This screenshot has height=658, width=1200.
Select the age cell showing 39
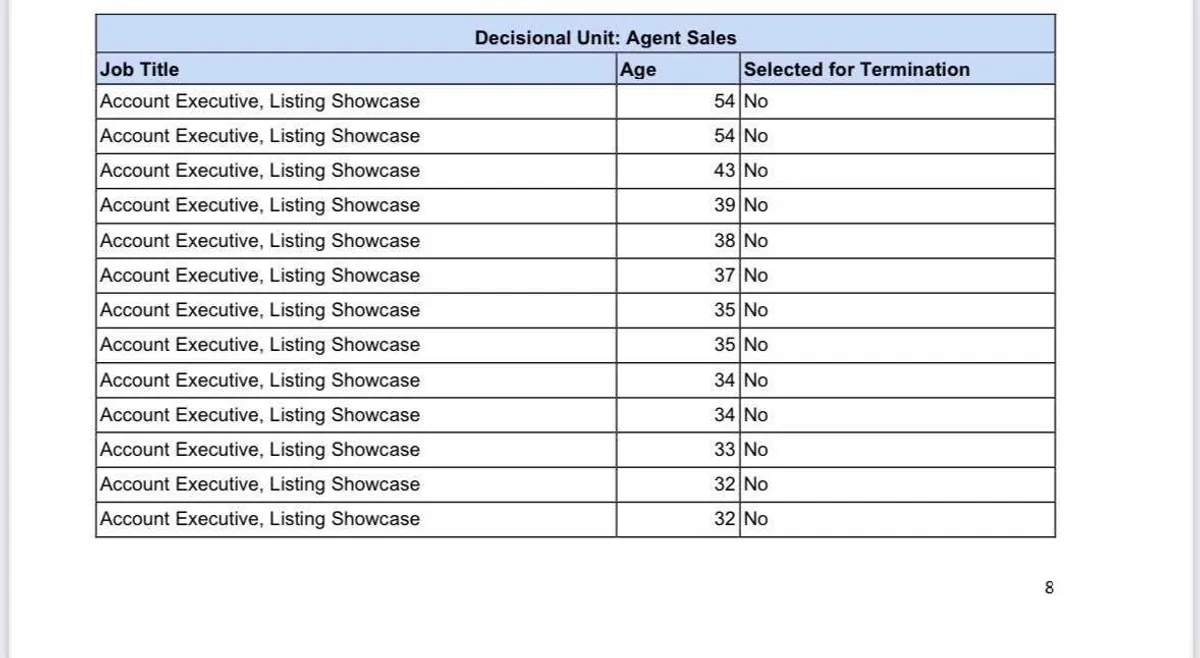[724, 205]
